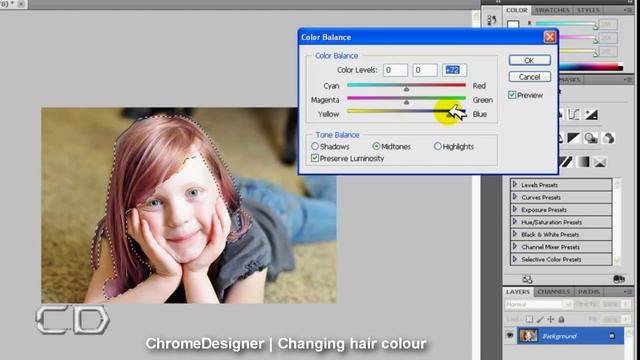Switch to the Color tab
Image resolution: width=640 pixels, height=360 pixels.
pyautogui.click(x=517, y=10)
